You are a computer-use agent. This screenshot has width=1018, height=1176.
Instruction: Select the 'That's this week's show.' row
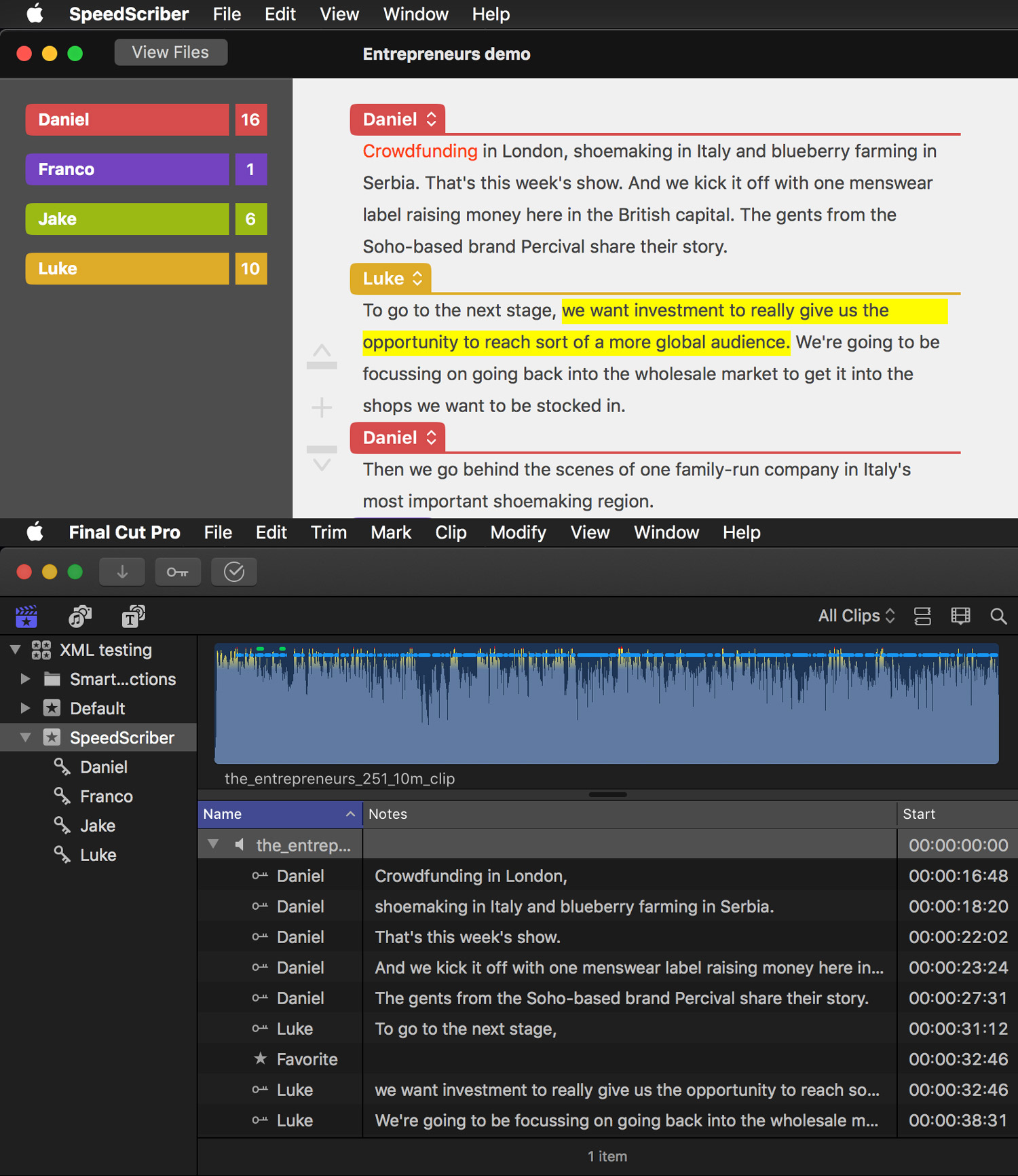pyautogui.click(x=607, y=937)
